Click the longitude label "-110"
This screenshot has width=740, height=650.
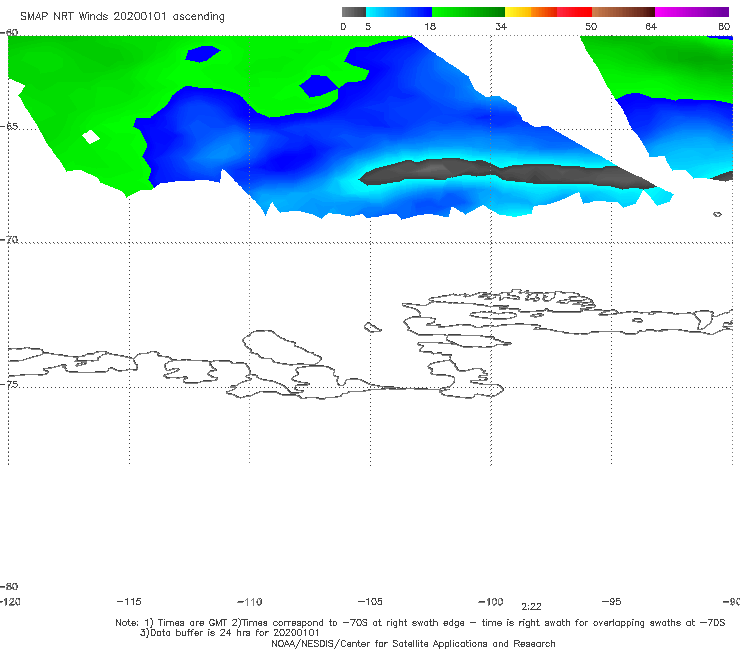pyautogui.click(x=250, y=602)
